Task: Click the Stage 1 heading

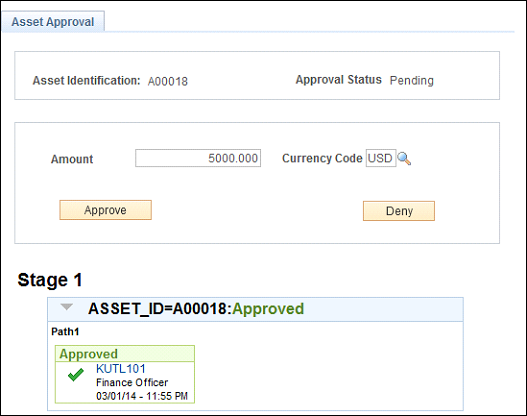Action: click(x=50, y=280)
